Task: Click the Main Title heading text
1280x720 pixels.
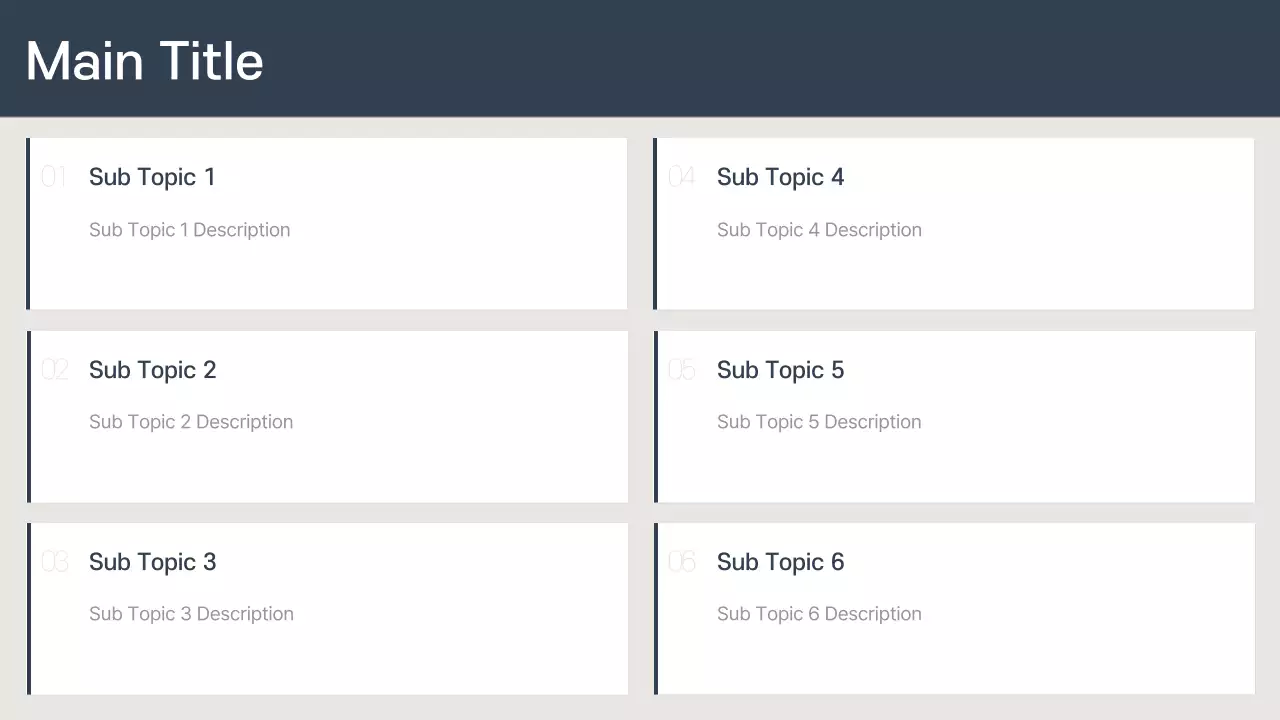Action: pyautogui.click(x=144, y=61)
